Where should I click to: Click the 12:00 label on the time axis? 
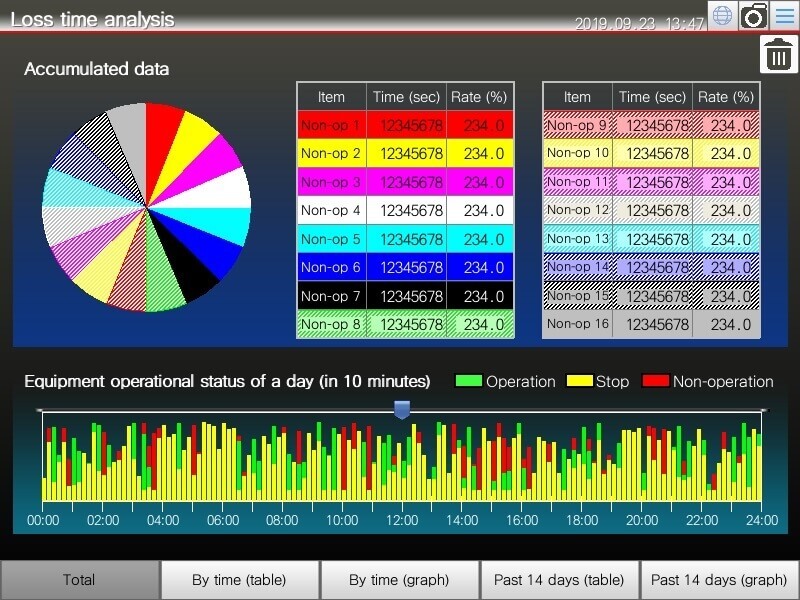pyautogui.click(x=402, y=520)
